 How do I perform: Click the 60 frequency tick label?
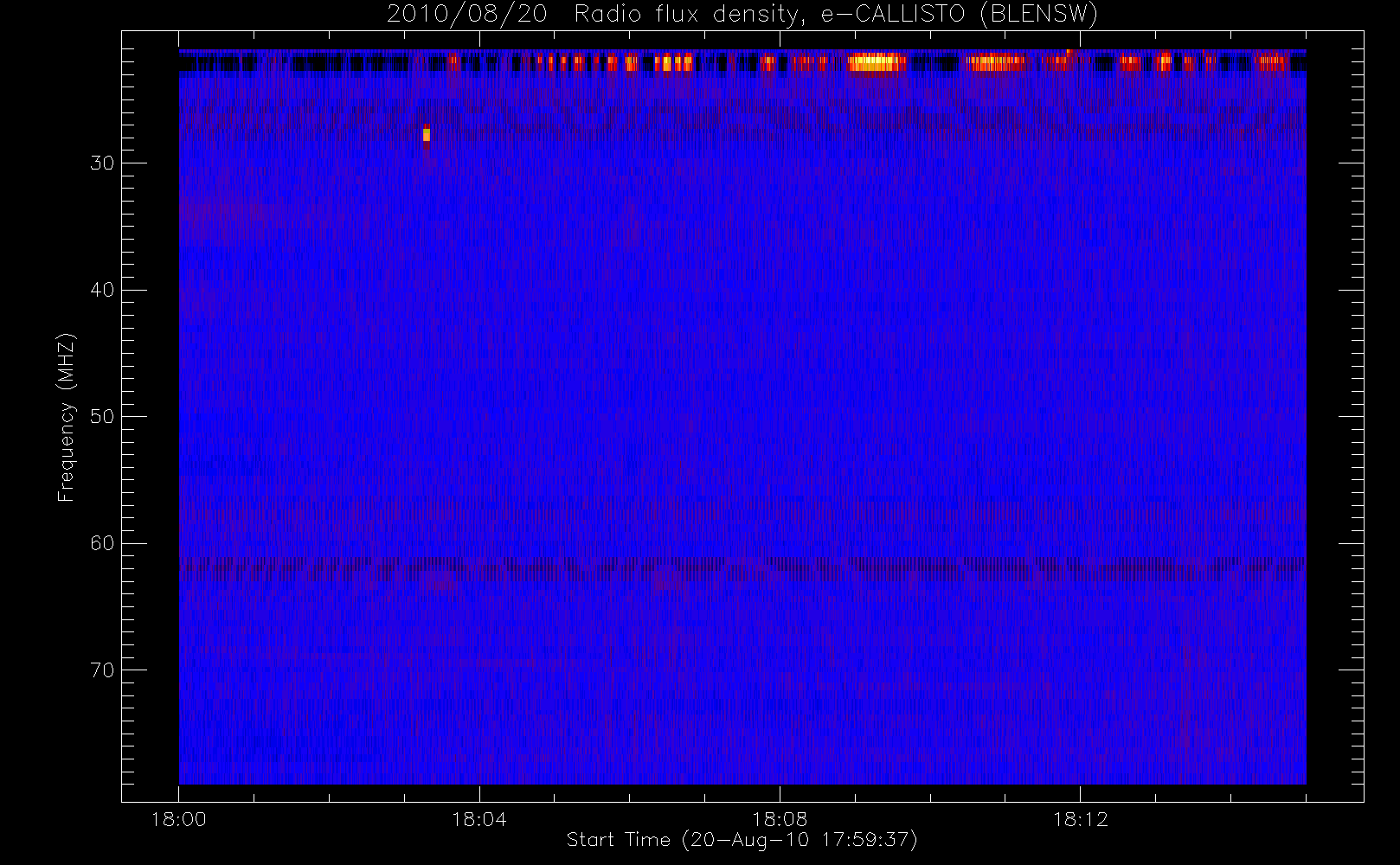pyautogui.click(x=102, y=543)
